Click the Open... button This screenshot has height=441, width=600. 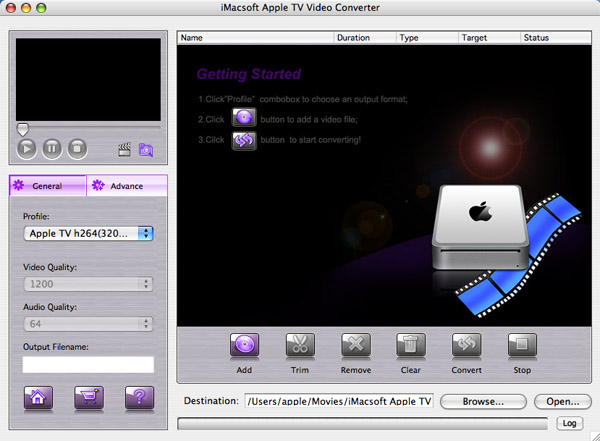pyautogui.click(x=562, y=402)
